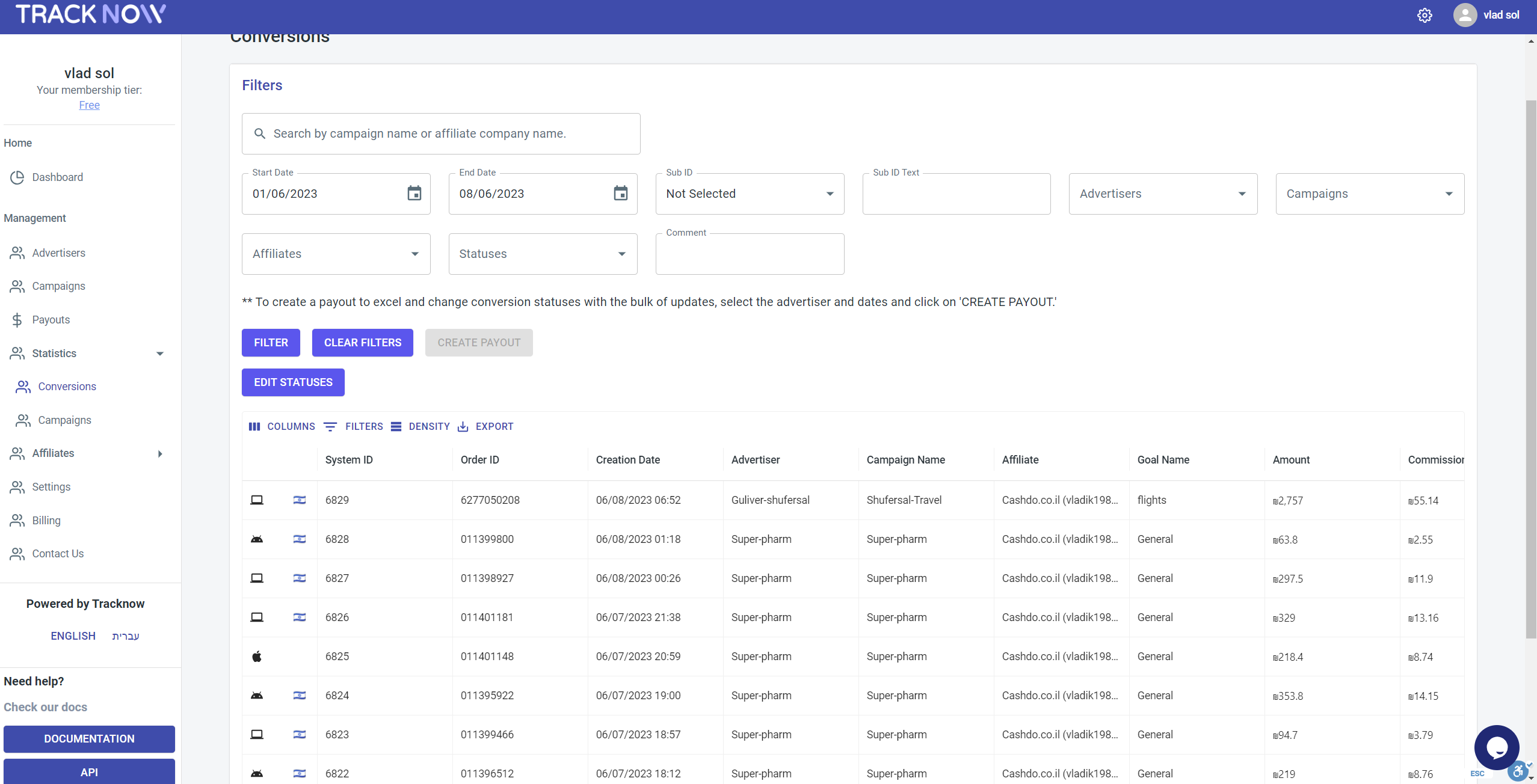
Task: Click the search magnifier in the filter field
Action: [x=260, y=133]
